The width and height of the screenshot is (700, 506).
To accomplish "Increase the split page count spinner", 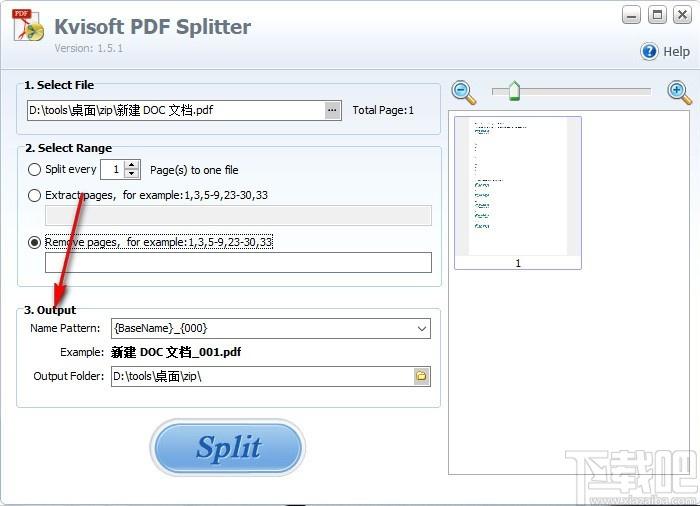I will pyautogui.click(x=131, y=165).
